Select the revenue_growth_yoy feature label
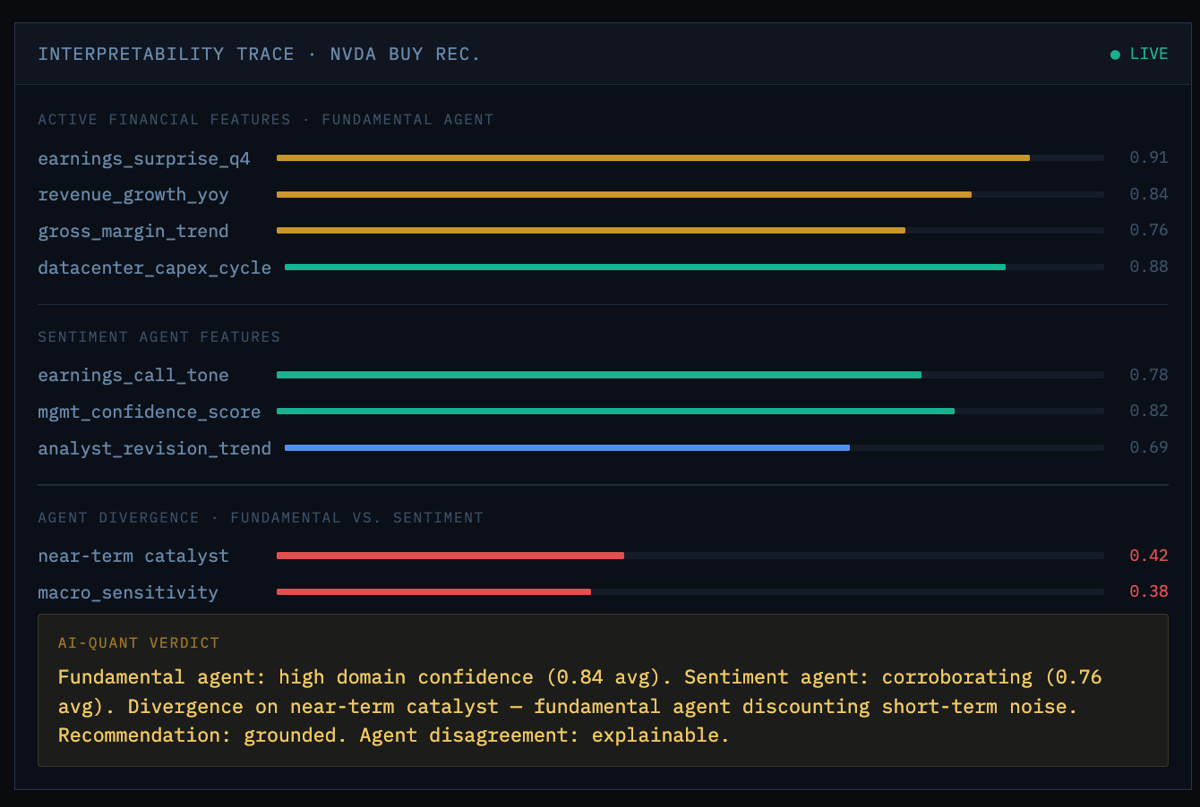 (x=133, y=195)
